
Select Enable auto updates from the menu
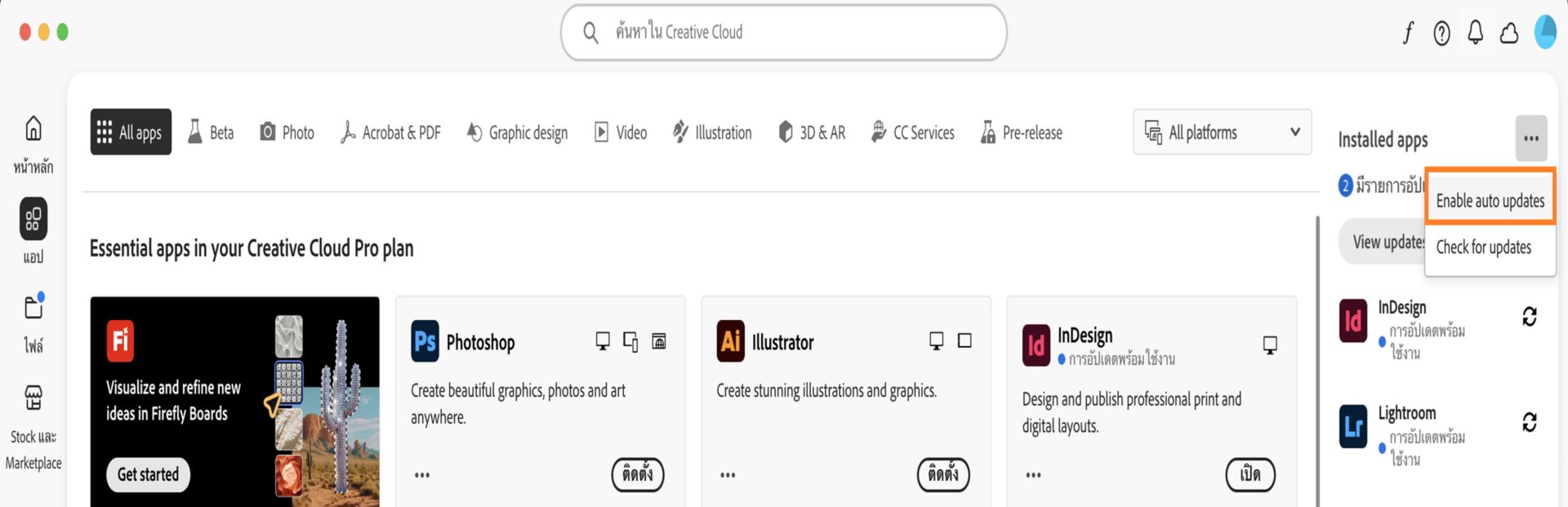(1490, 200)
